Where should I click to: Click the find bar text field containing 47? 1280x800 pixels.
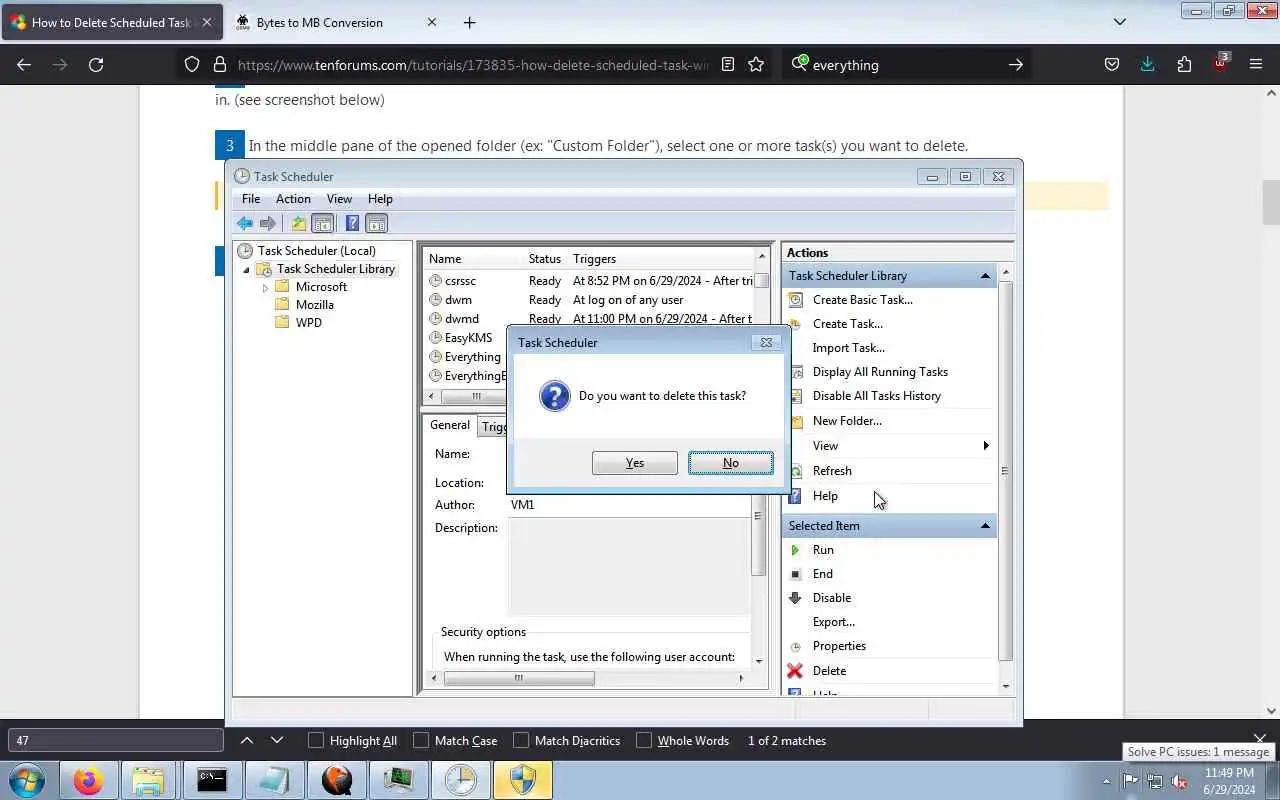click(115, 740)
